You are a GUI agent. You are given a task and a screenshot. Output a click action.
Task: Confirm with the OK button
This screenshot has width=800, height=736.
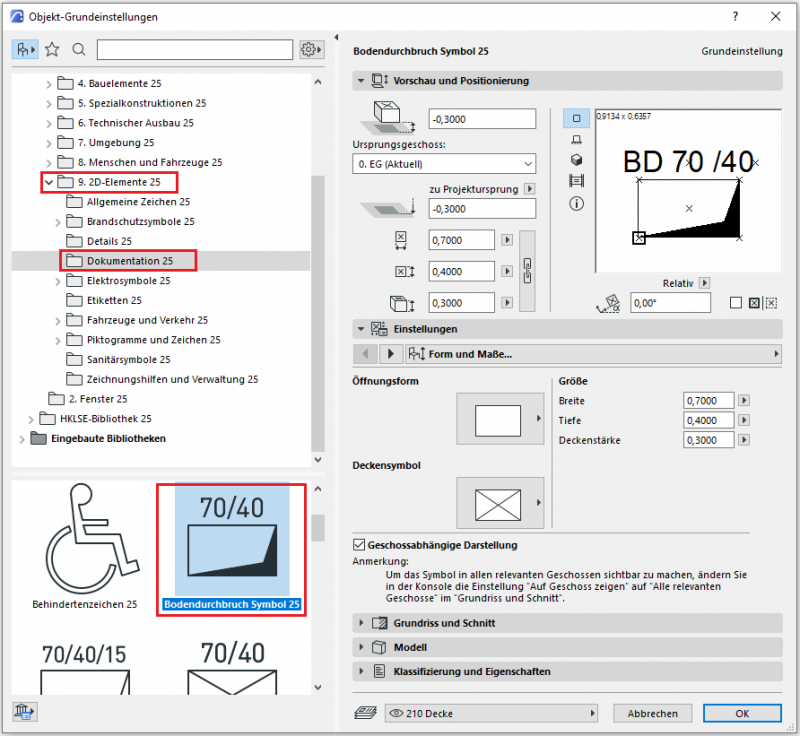(741, 714)
